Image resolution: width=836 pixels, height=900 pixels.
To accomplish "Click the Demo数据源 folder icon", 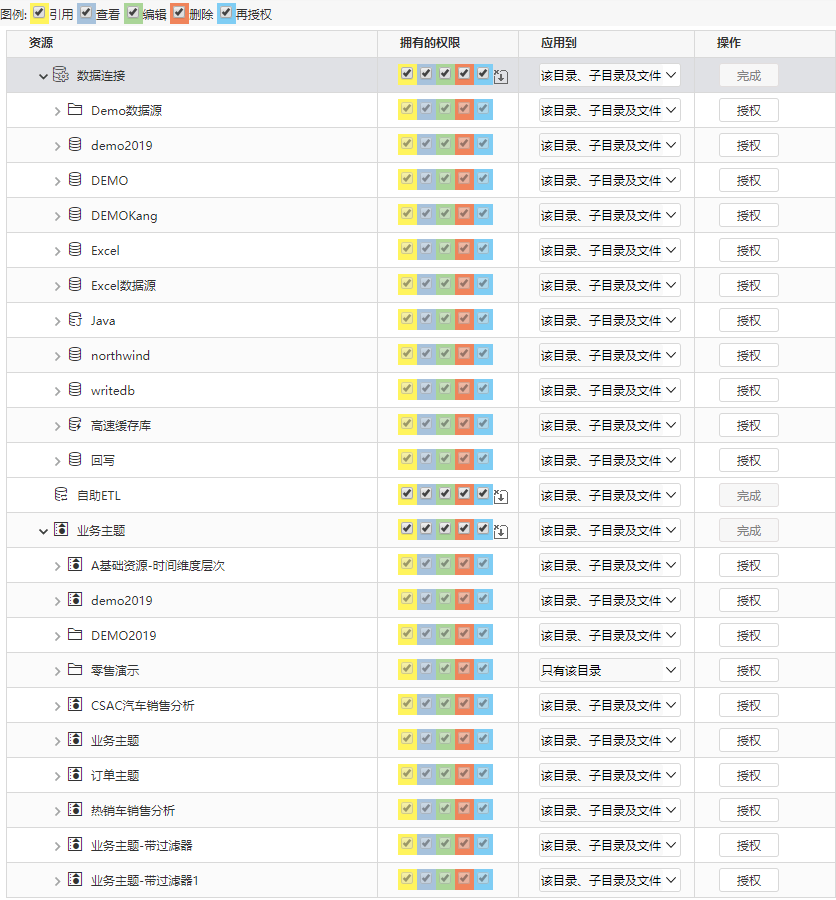I will coord(75,109).
